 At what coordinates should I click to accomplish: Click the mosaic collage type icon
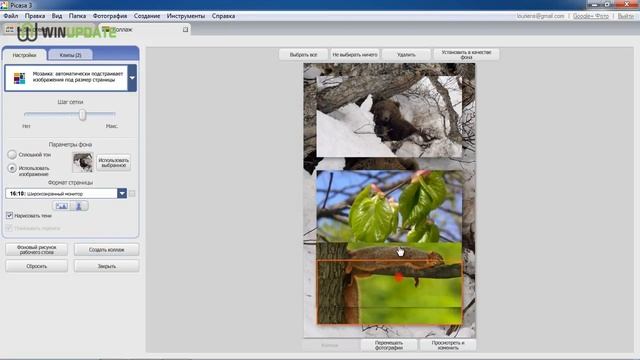coord(19,78)
